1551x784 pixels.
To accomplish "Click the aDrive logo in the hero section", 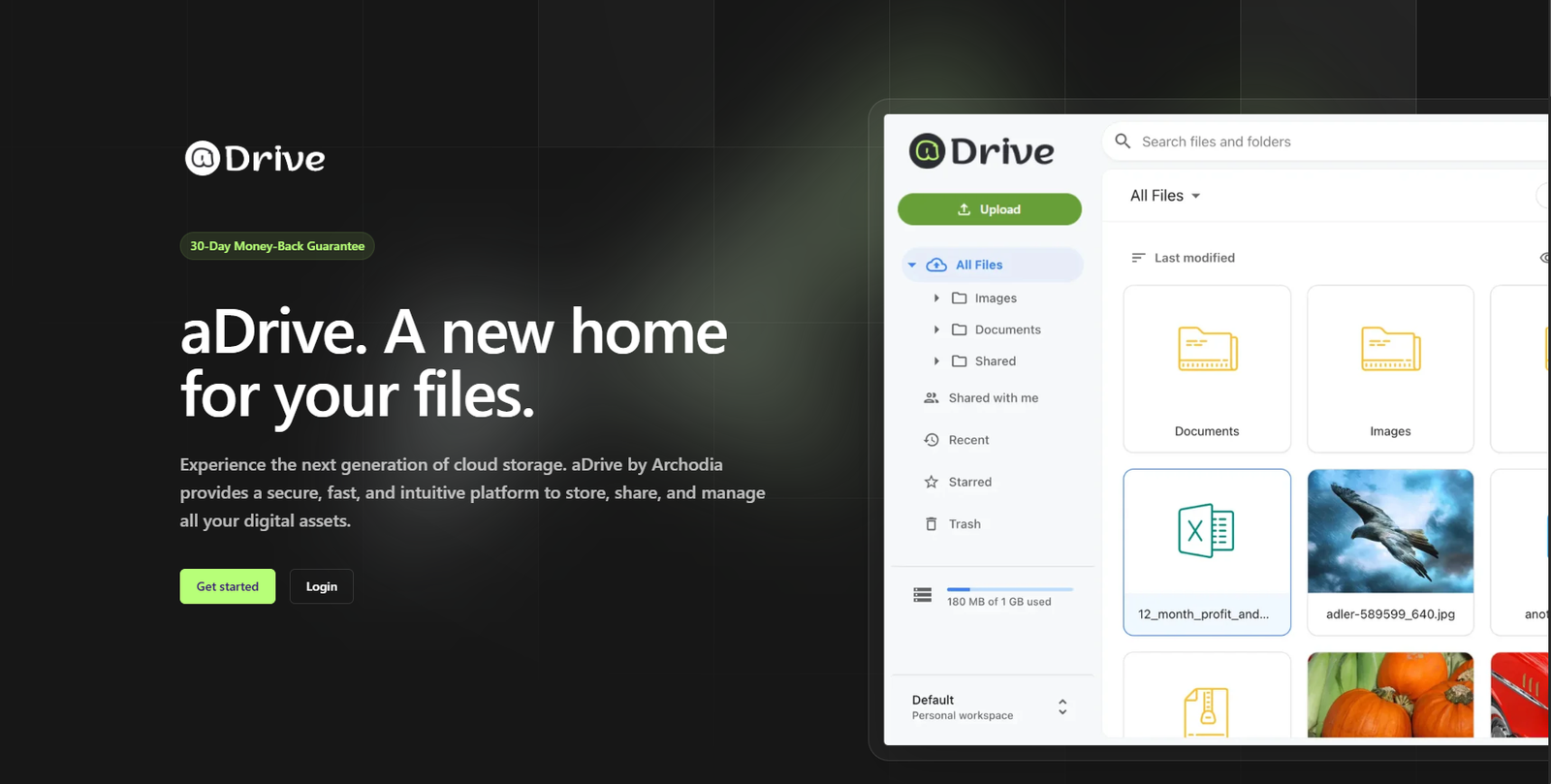I will point(255,158).
